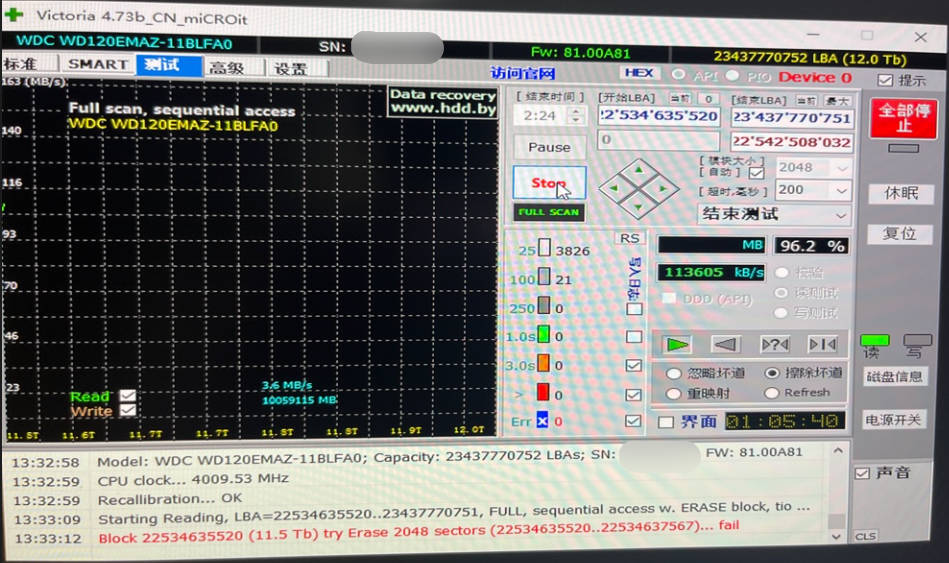
Task: Click the dark gray 250 block swatch
Action: click(544, 305)
